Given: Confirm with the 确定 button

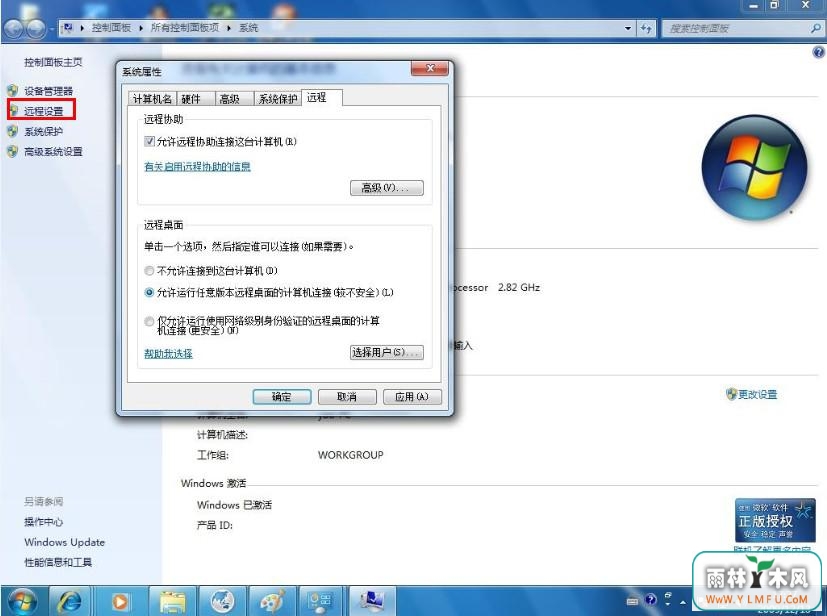Looking at the screenshot, I should (282, 397).
